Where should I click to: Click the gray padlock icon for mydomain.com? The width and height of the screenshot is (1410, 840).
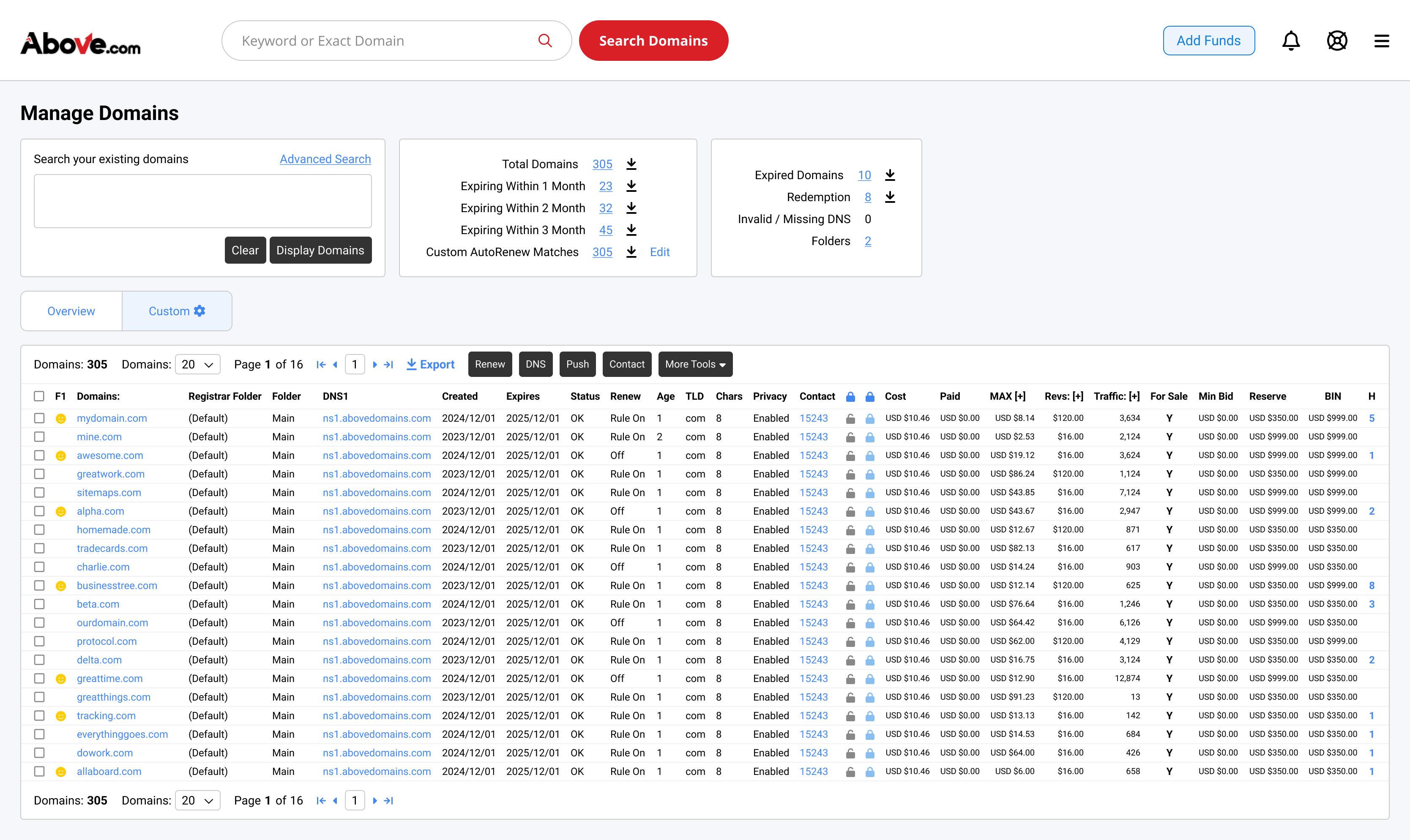(850, 419)
